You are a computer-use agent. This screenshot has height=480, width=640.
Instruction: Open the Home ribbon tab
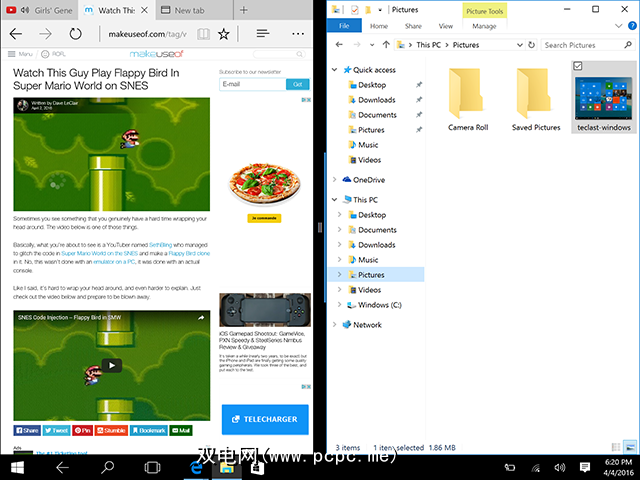pyautogui.click(x=379, y=26)
